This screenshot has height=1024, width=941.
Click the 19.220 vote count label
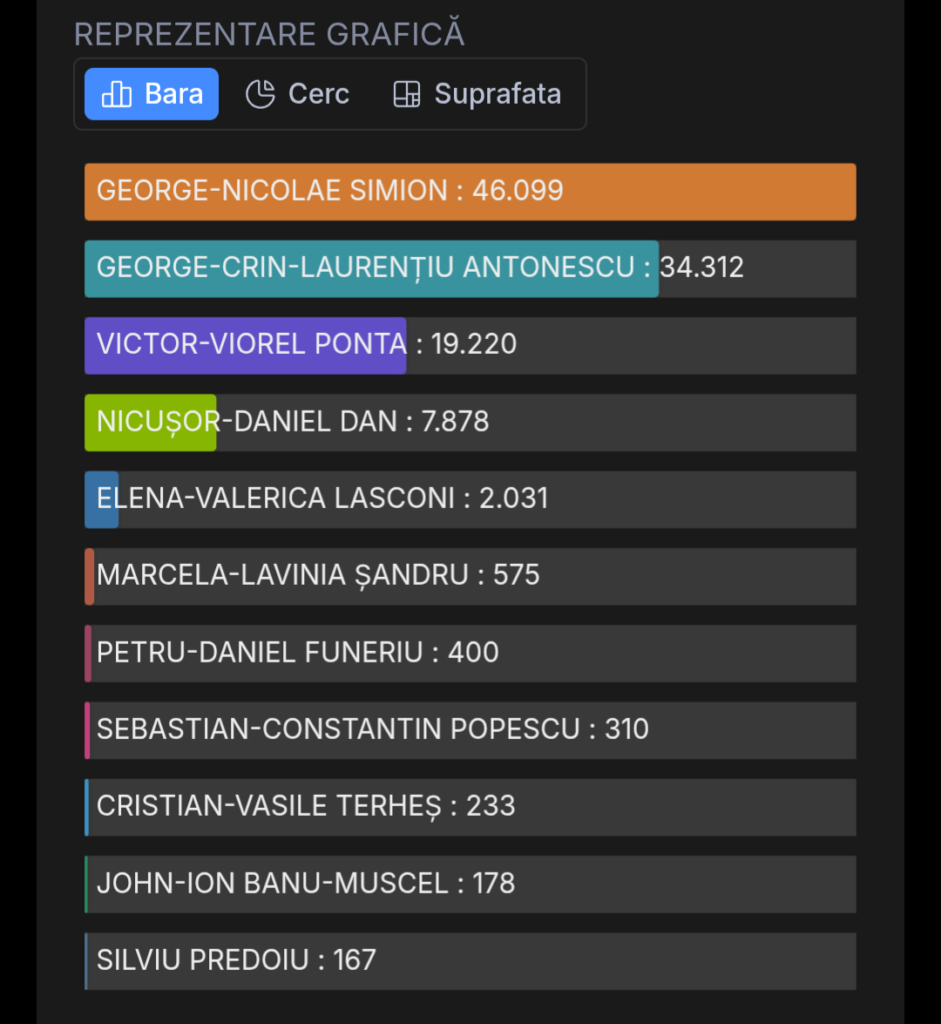474,345
